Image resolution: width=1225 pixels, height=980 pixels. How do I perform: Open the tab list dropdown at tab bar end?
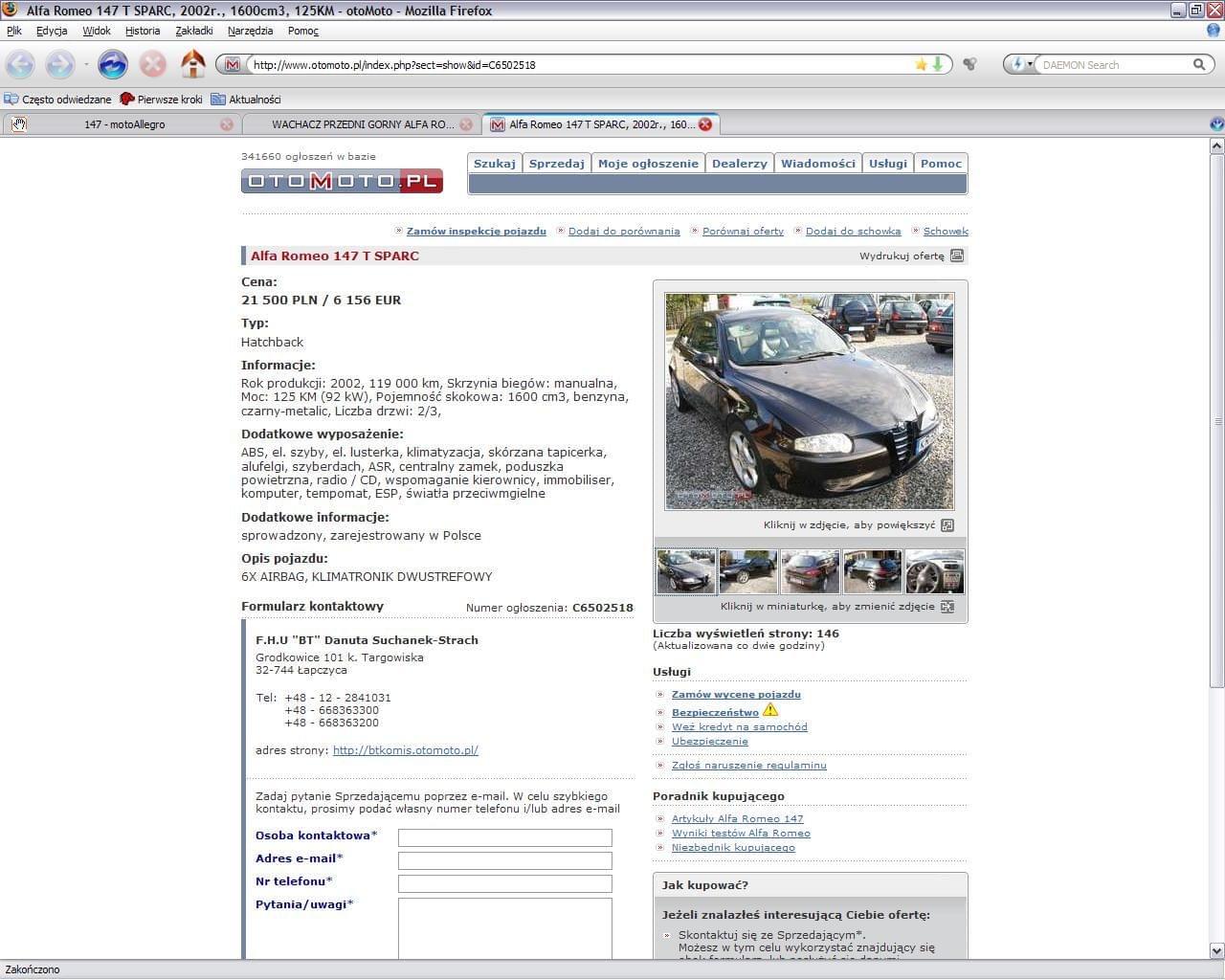tap(1216, 123)
